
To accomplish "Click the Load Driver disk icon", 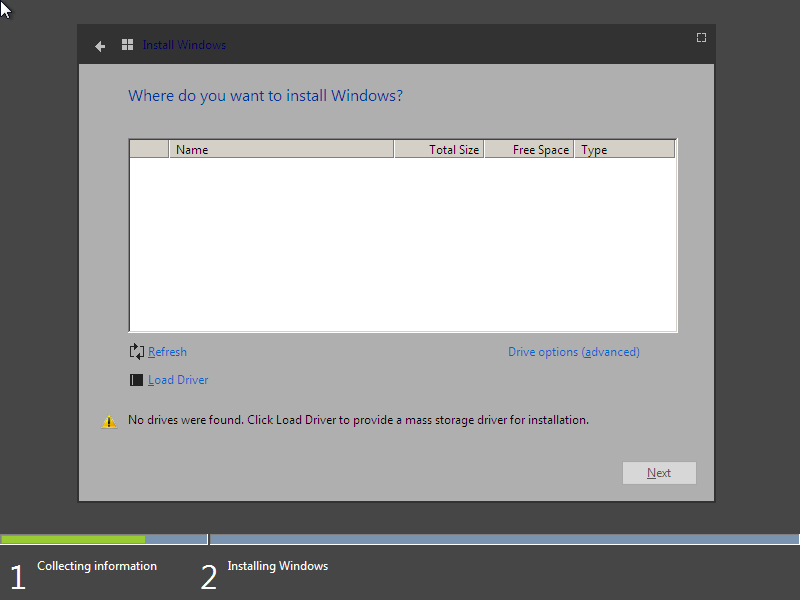I will click(x=136, y=380).
